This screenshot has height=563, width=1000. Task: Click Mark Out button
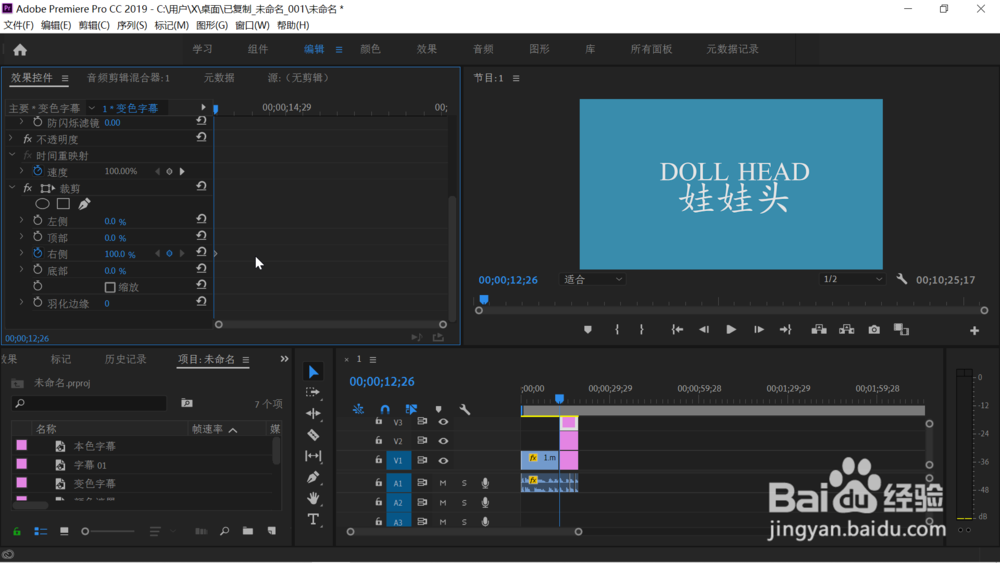(x=642, y=330)
